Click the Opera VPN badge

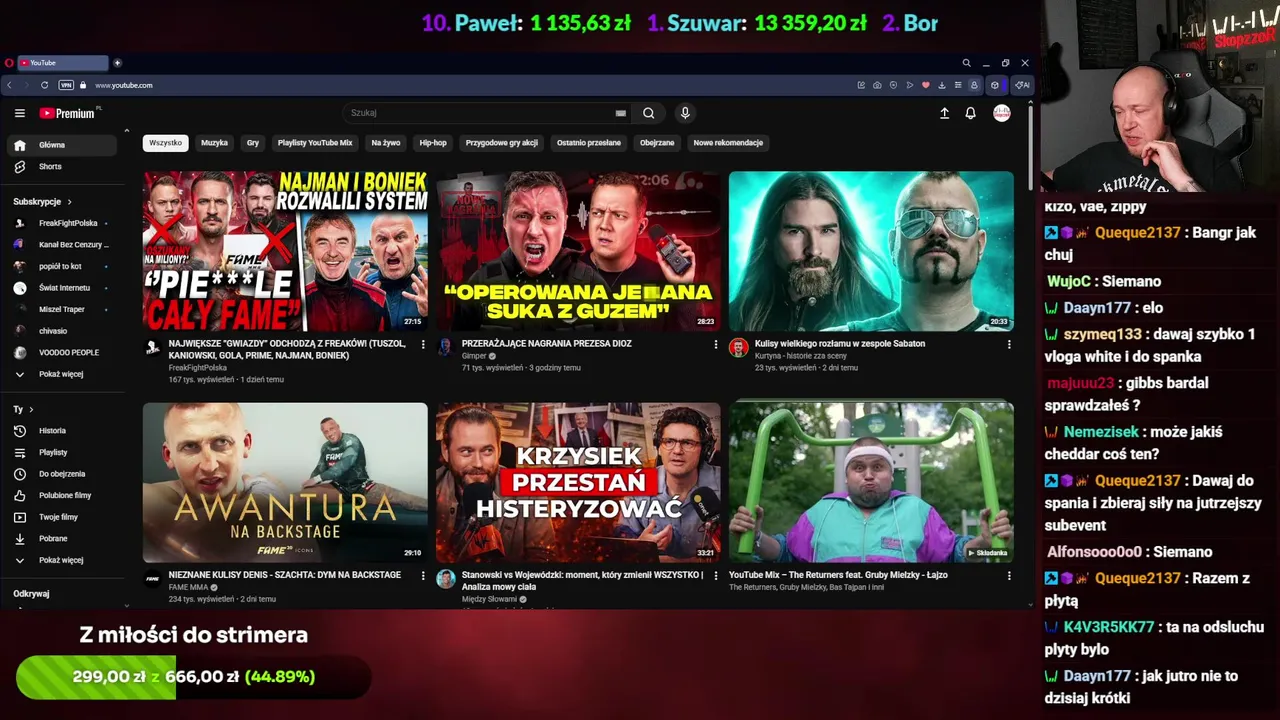pyautogui.click(x=66, y=85)
